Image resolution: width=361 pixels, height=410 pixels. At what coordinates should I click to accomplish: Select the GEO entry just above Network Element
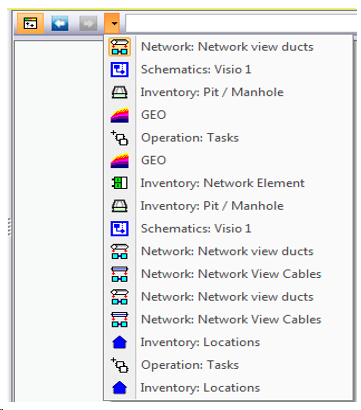[x=153, y=160]
